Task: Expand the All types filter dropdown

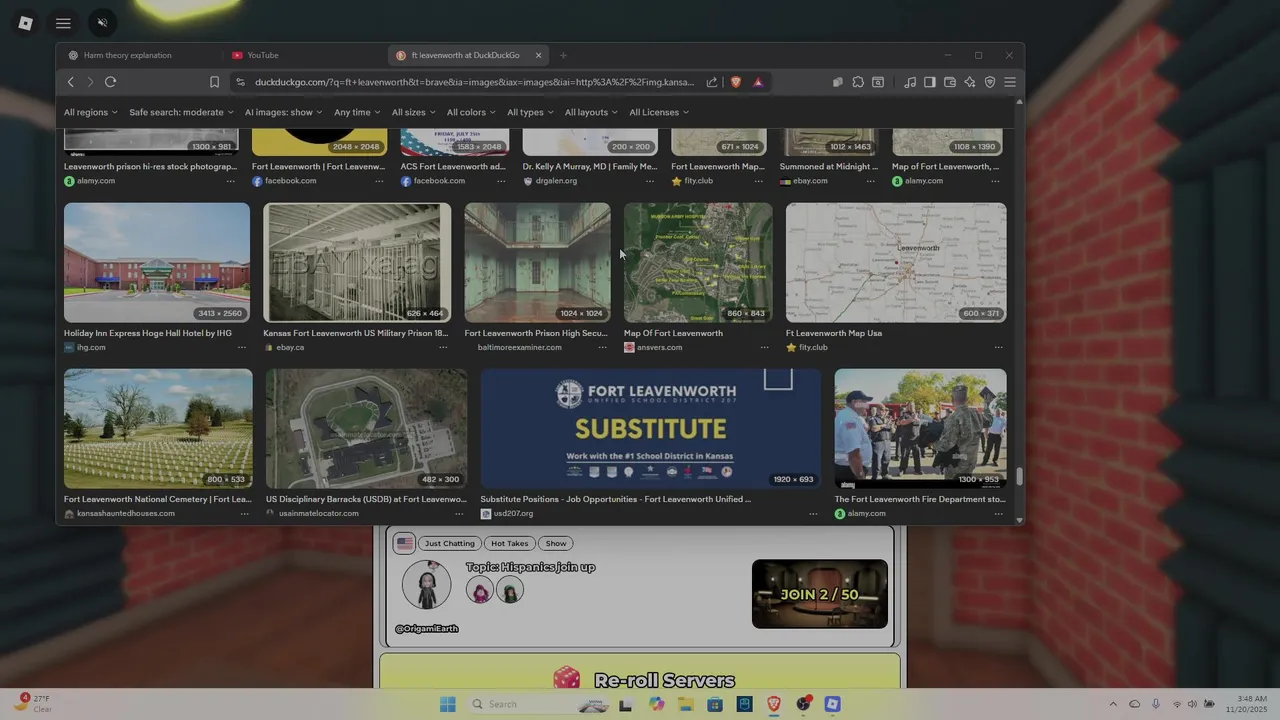Action: [x=530, y=112]
